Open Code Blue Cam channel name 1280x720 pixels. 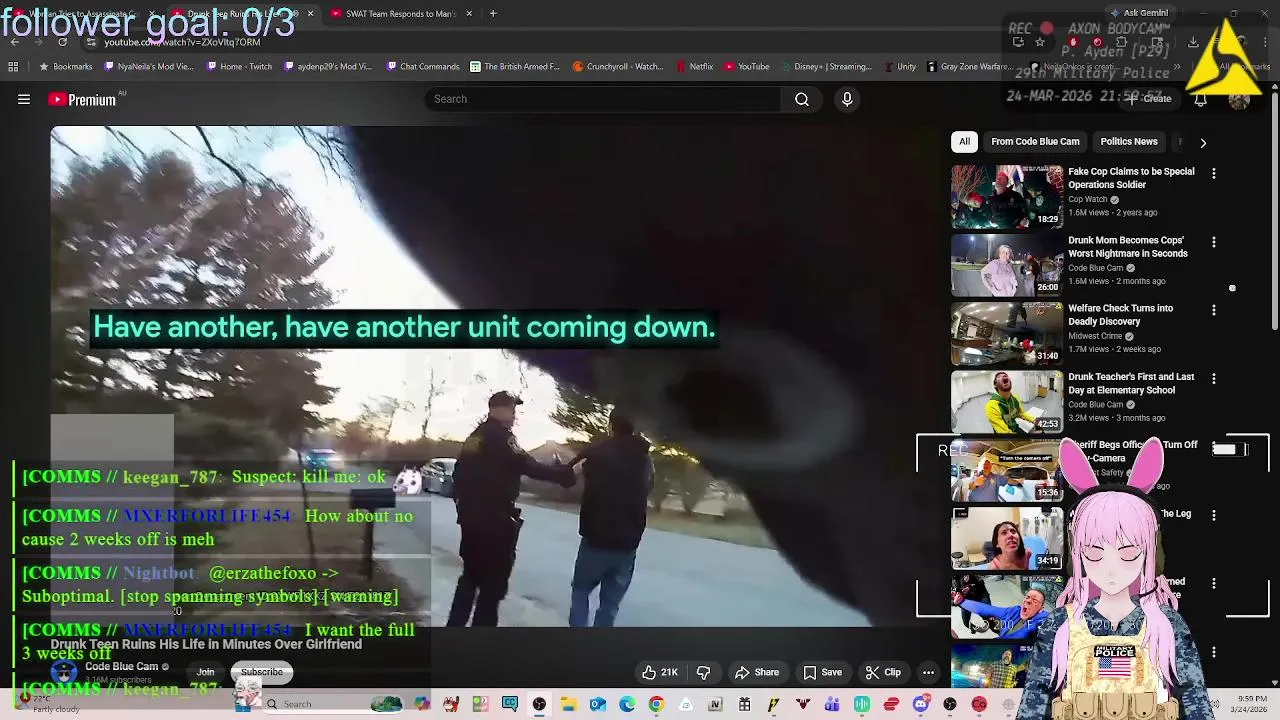tap(121, 667)
